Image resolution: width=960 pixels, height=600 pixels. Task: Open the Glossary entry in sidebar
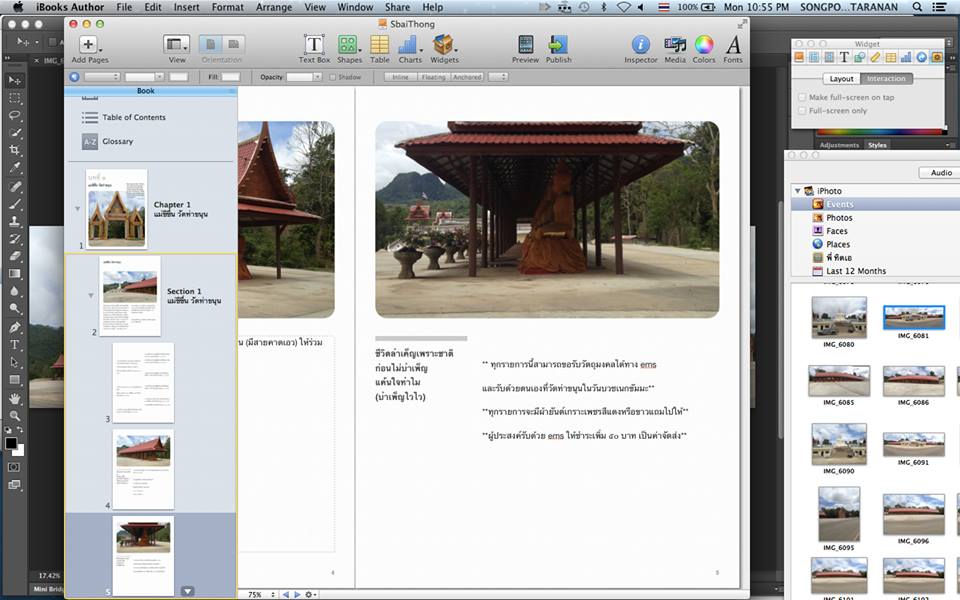point(117,141)
